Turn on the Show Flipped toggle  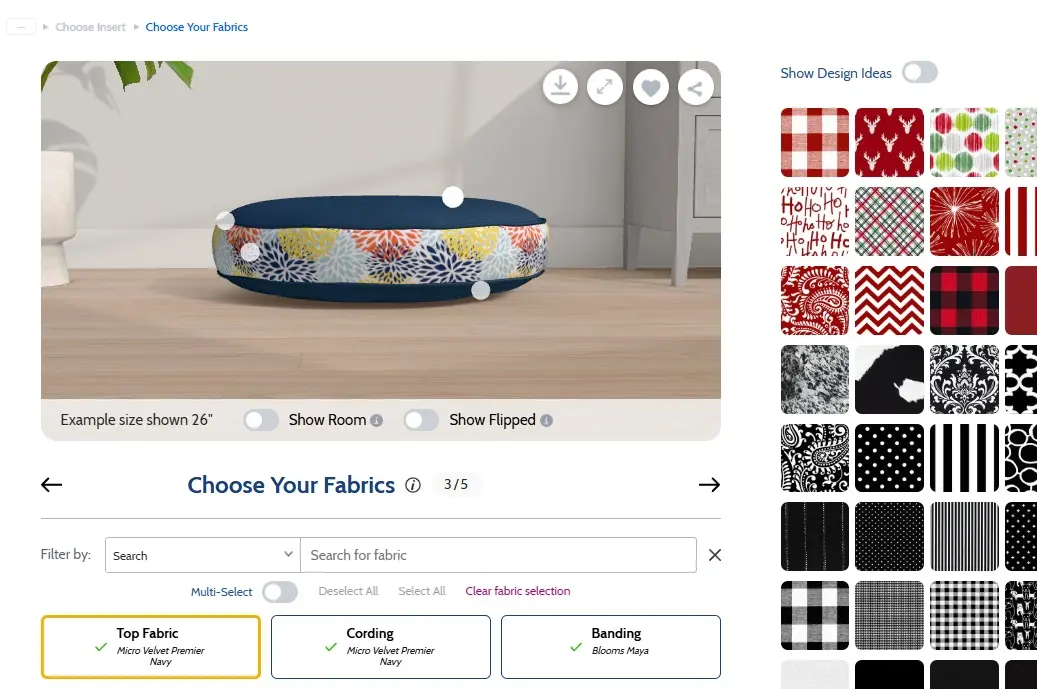pos(421,420)
